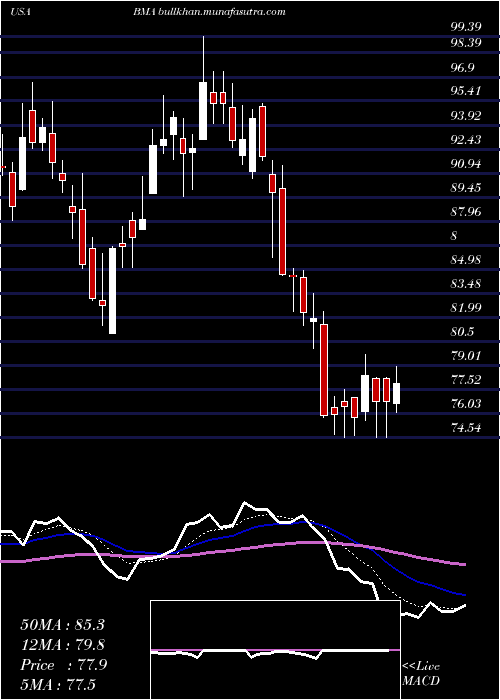Select the 84.98 price axis label
Image resolution: width=500 pixels, height=700 pixels.
click(x=466, y=260)
